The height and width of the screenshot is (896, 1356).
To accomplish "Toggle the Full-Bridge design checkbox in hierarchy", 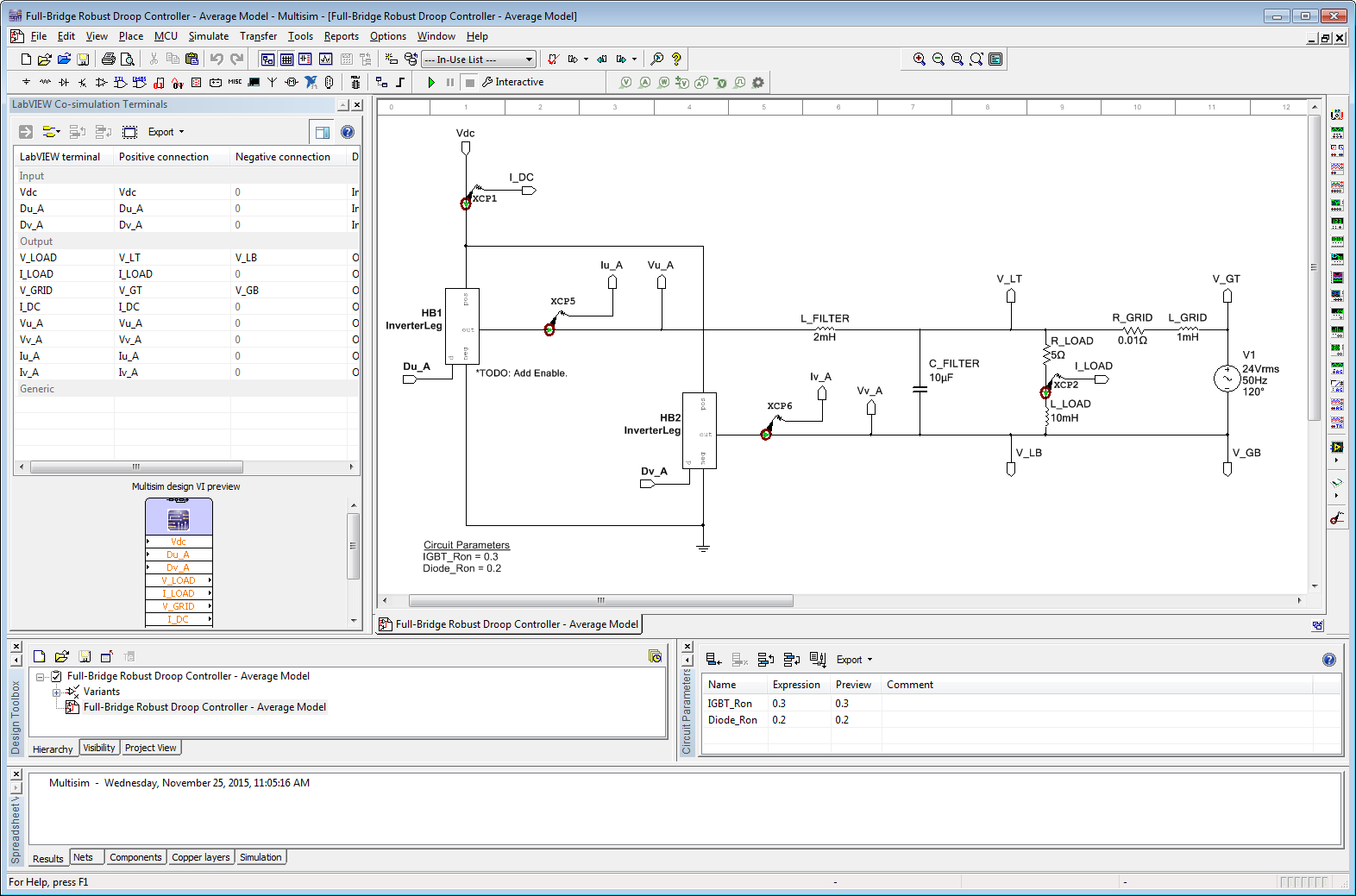I will click(57, 677).
